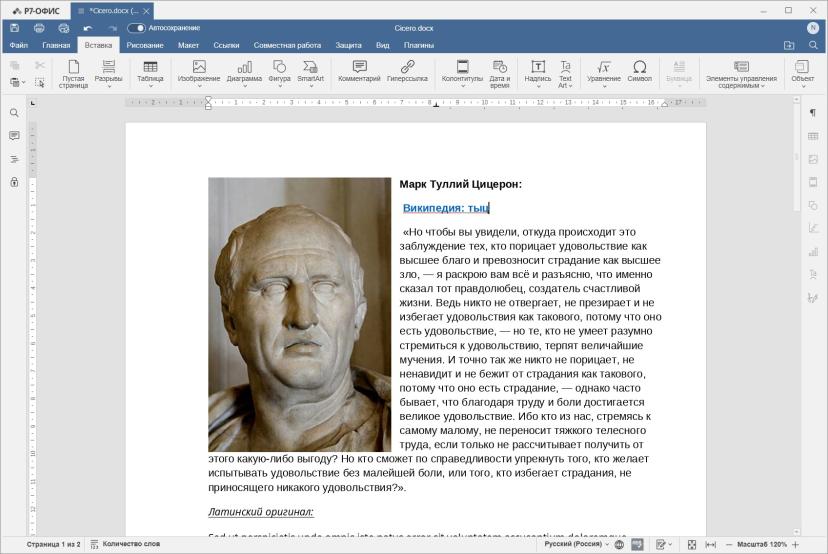Viewport: 828px width, 554px height.
Task: Click the Комментарий button
Action: (x=359, y=72)
